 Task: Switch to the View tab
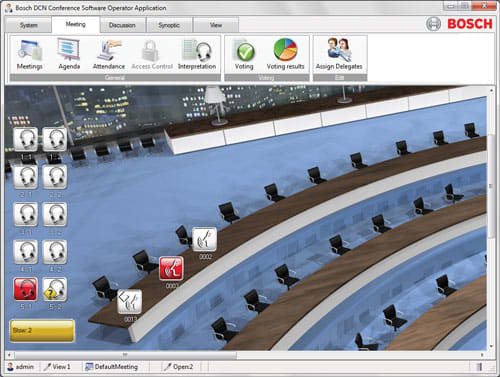coord(216,25)
